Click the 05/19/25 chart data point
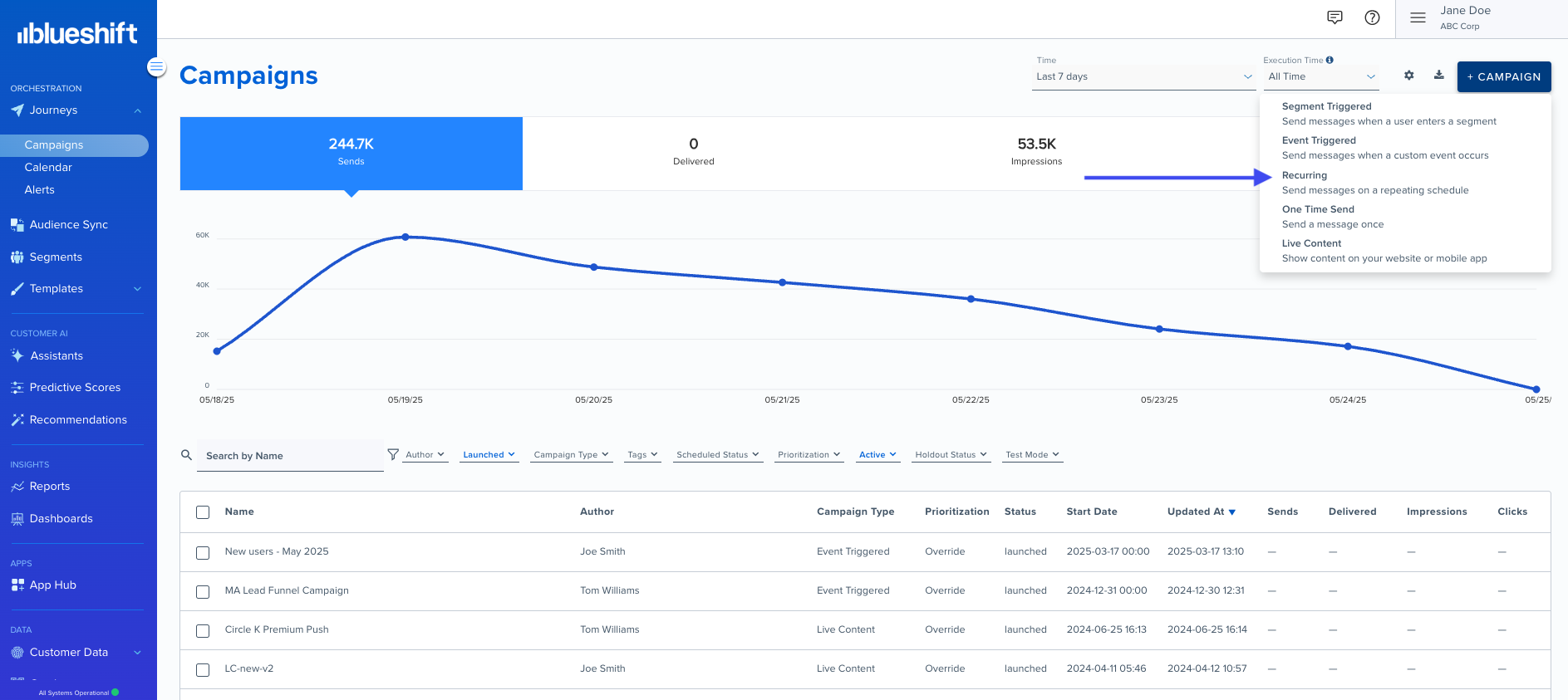The height and width of the screenshot is (700, 1568). click(x=406, y=237)
